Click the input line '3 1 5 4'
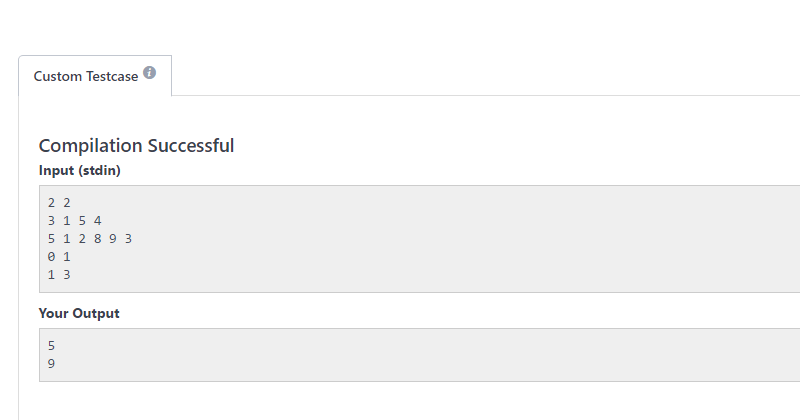The height and width of the screenshot is (420, 800). (74, 220)
